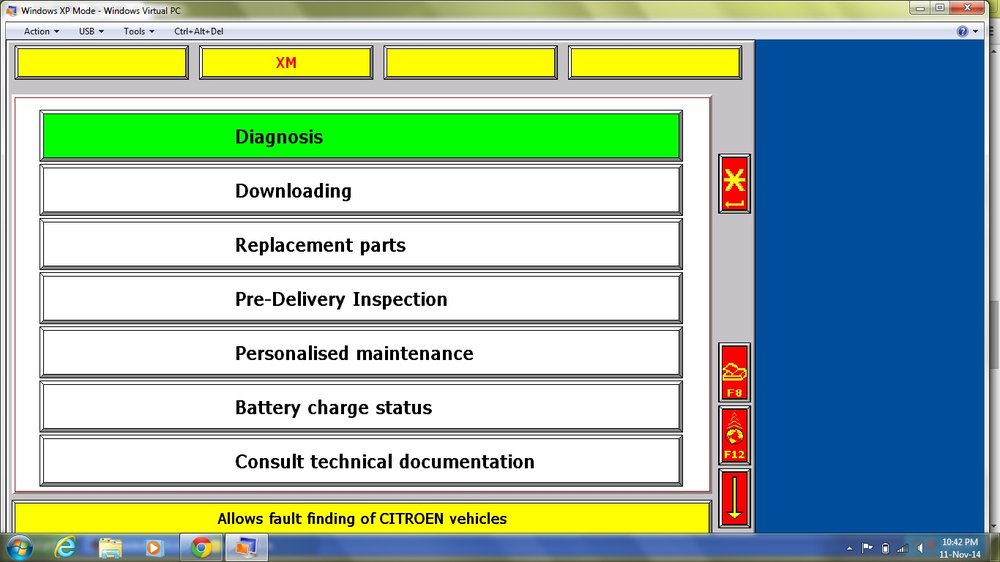
Task: Click the battery/power tray icon
Action: [885, 548]
